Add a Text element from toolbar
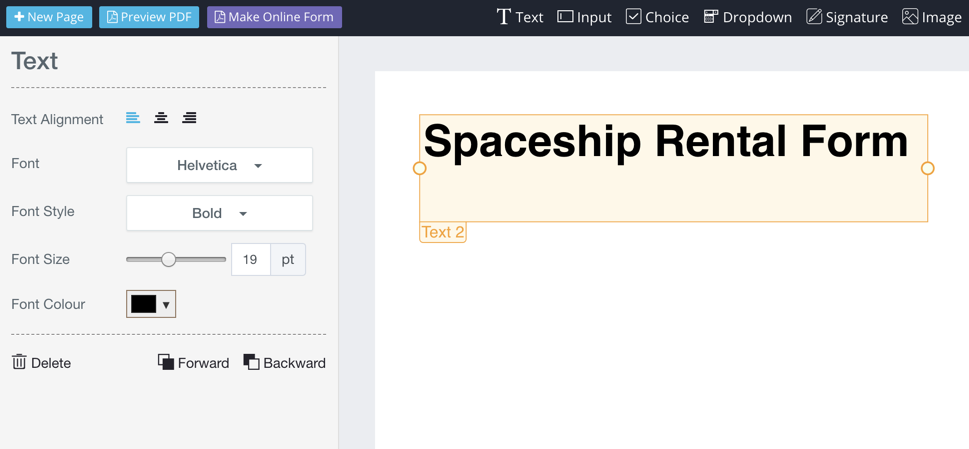The height and width of the screenshot is (449, 969). tap(520, 17)
